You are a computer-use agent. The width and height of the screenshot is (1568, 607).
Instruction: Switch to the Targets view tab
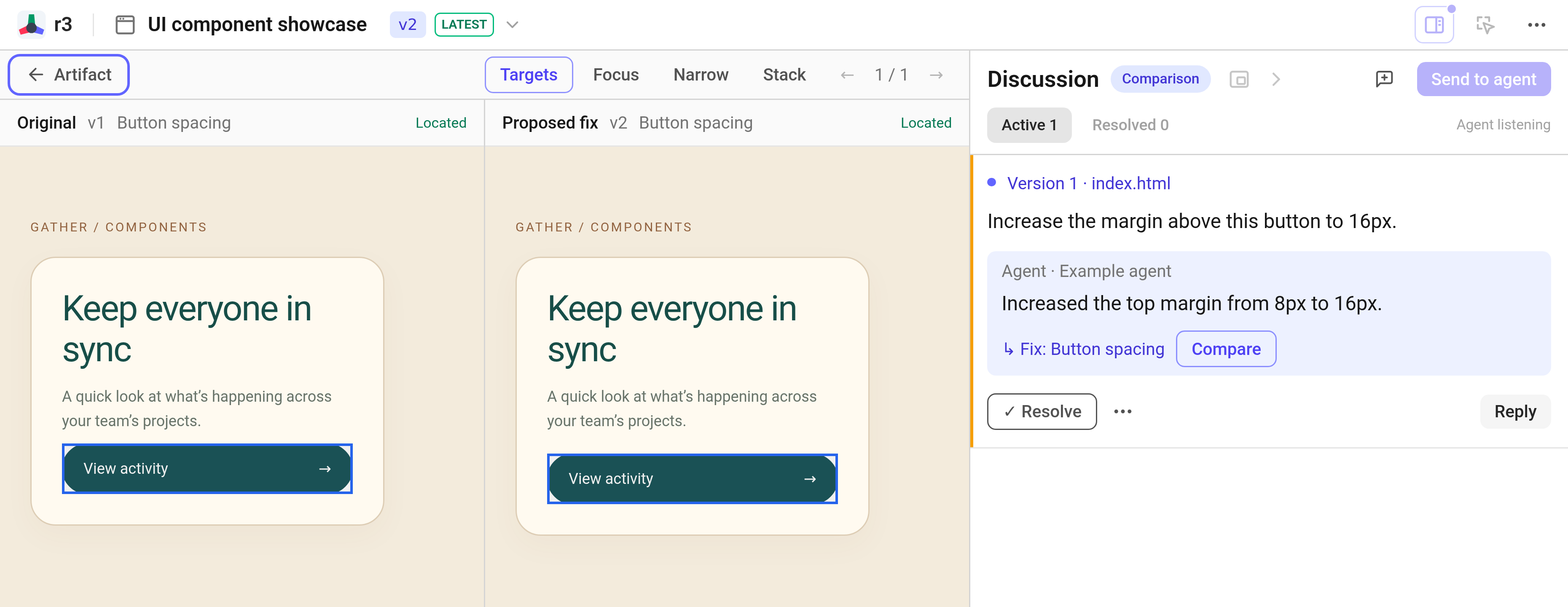[x=528, y=75]
